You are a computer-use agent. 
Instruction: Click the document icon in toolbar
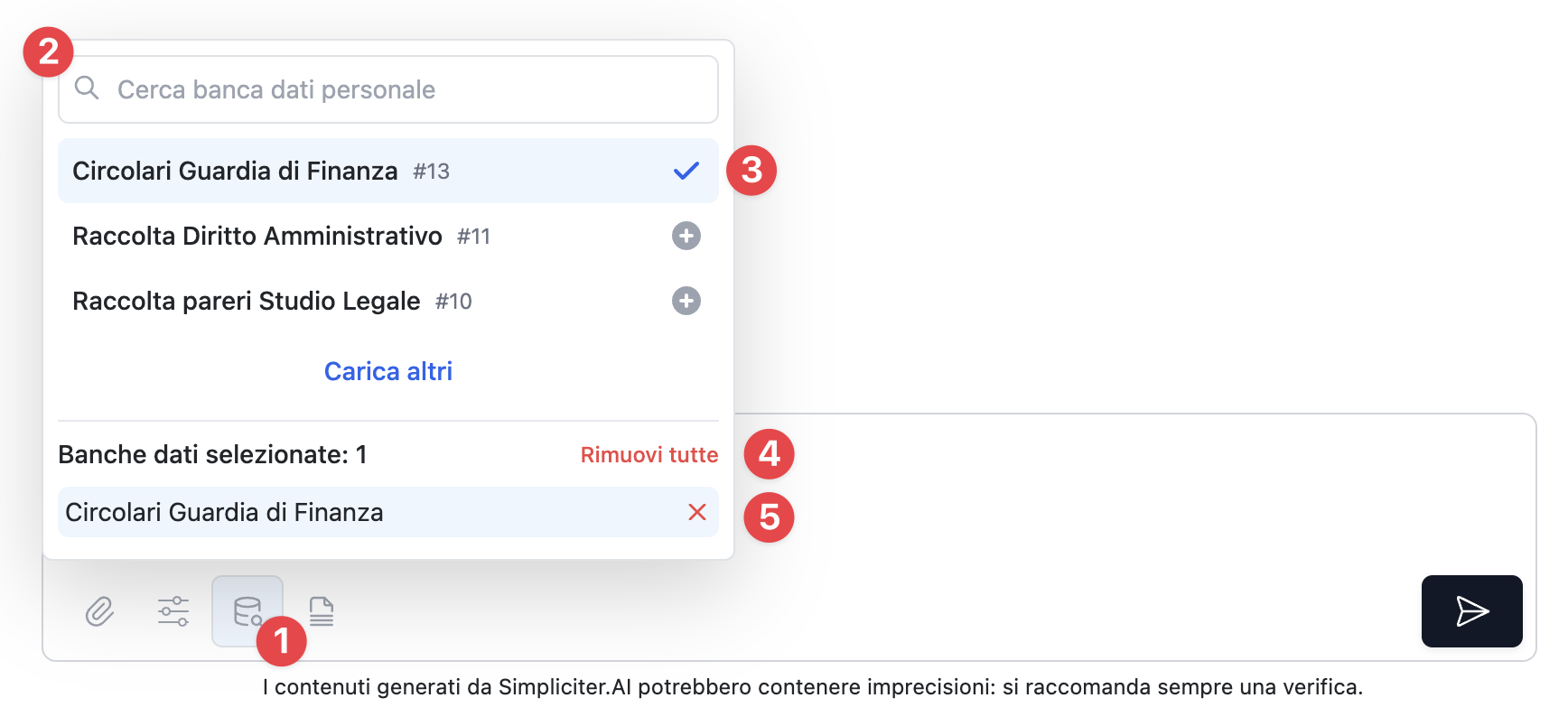coord(322,611)
